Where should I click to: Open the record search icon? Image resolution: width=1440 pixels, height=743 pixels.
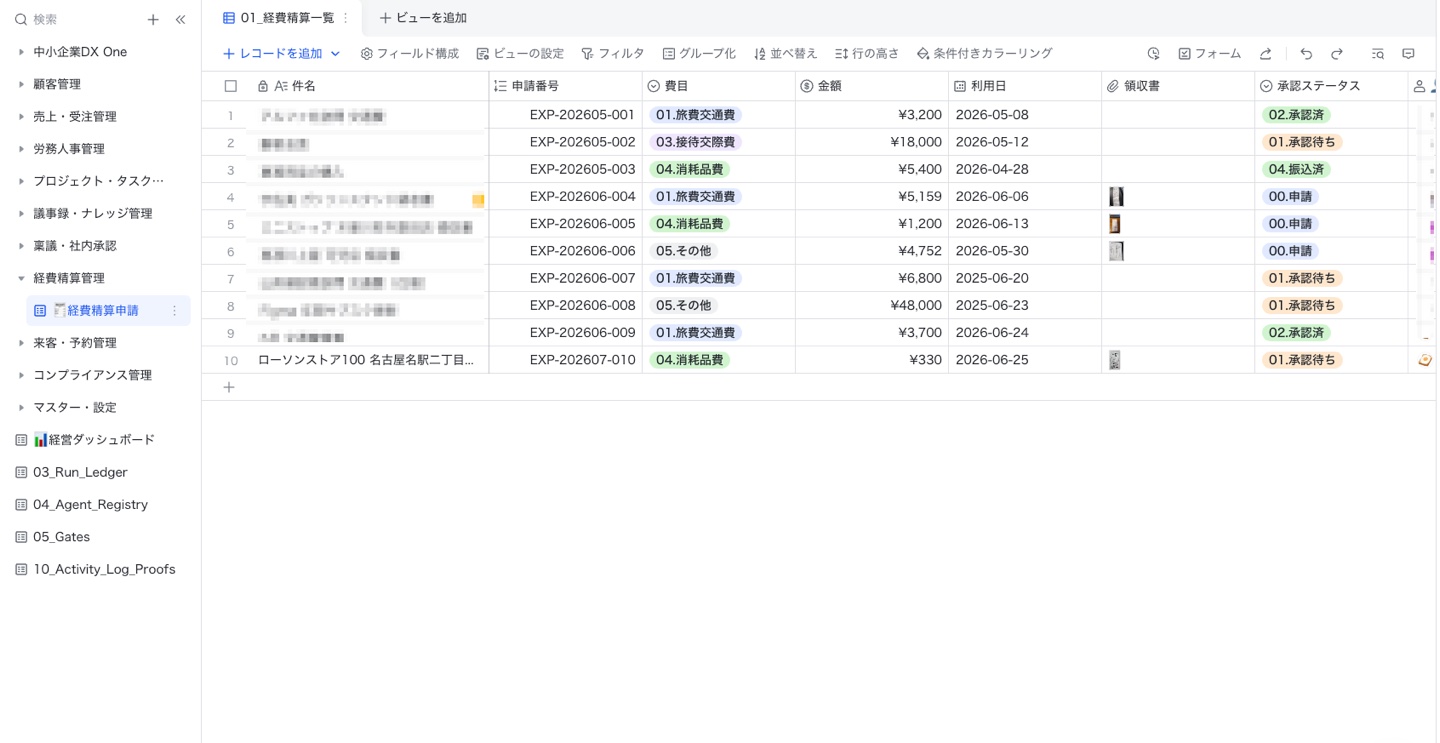point(1378,54)
